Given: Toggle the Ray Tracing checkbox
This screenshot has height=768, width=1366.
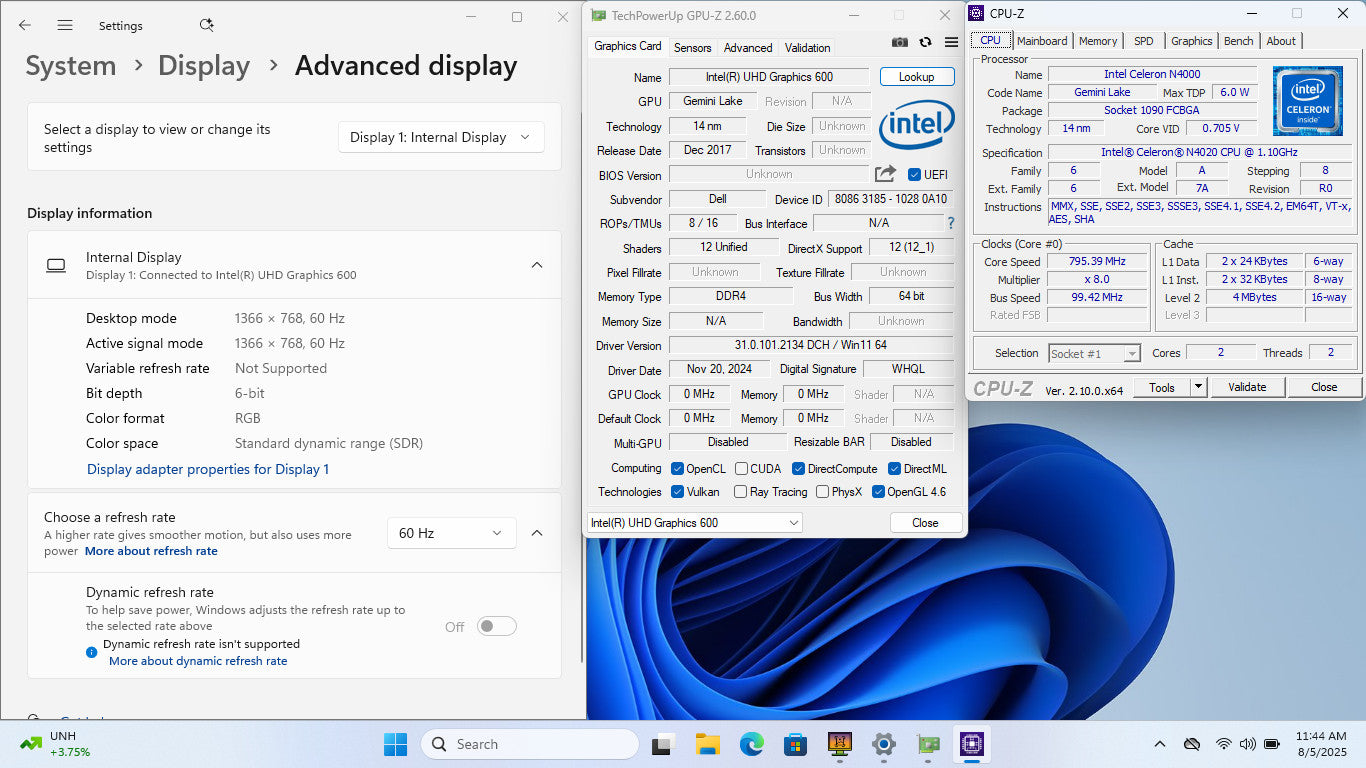Looking at the screenshot, I should (x=740, y=492).
